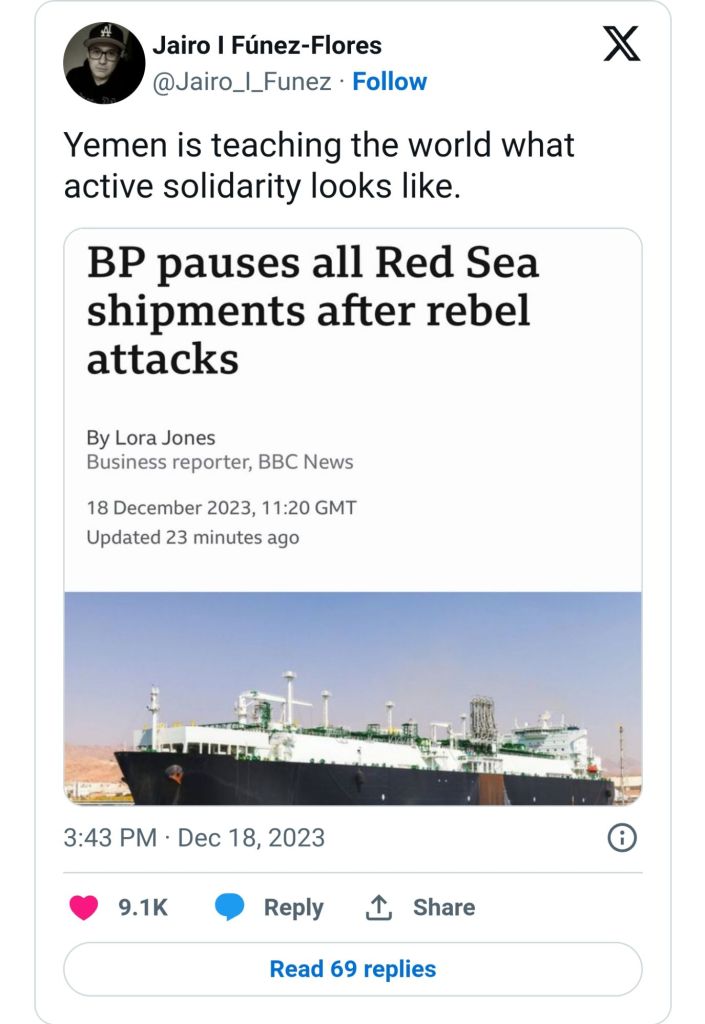Viewport: 705px width, 1024px height.
Task: Follow Jairo I Fúnez-Flores
Action: pos(389,82)
